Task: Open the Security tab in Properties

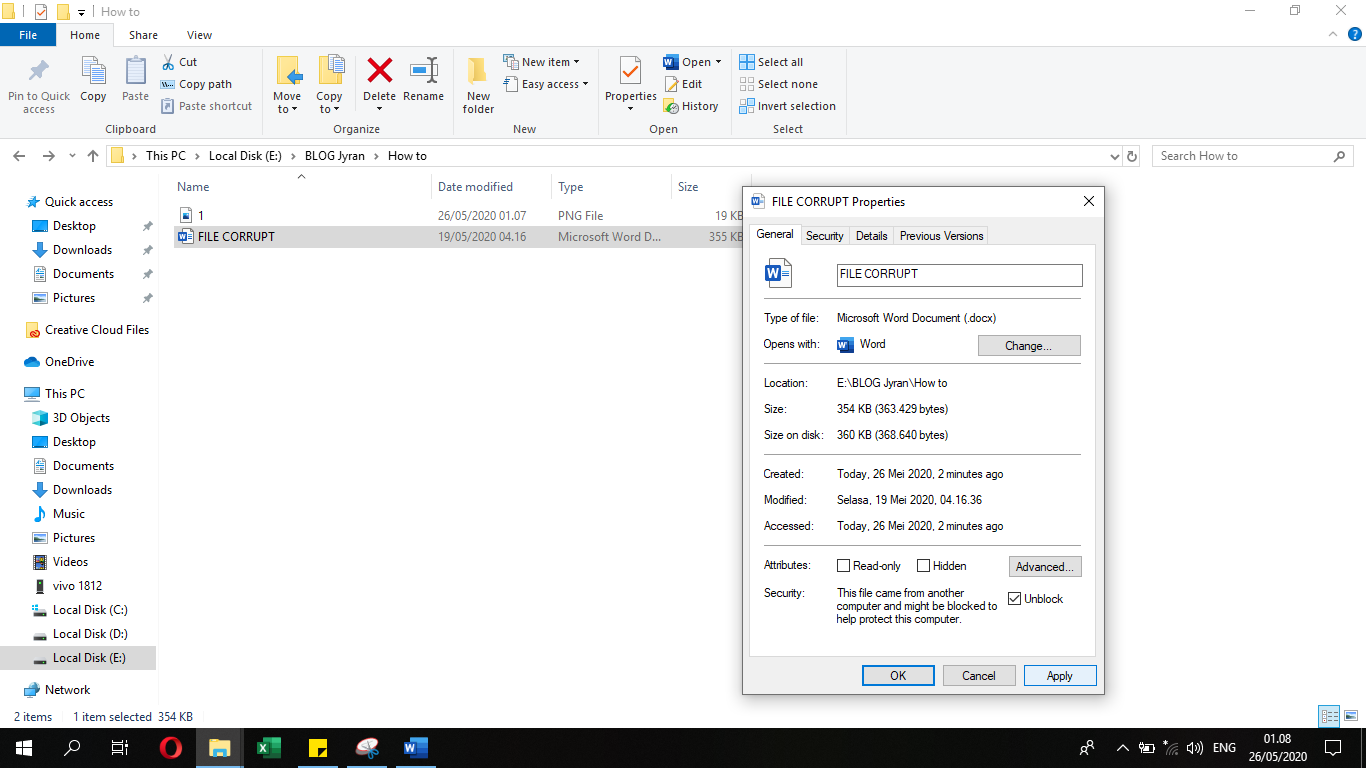Action: pos(825,236)
